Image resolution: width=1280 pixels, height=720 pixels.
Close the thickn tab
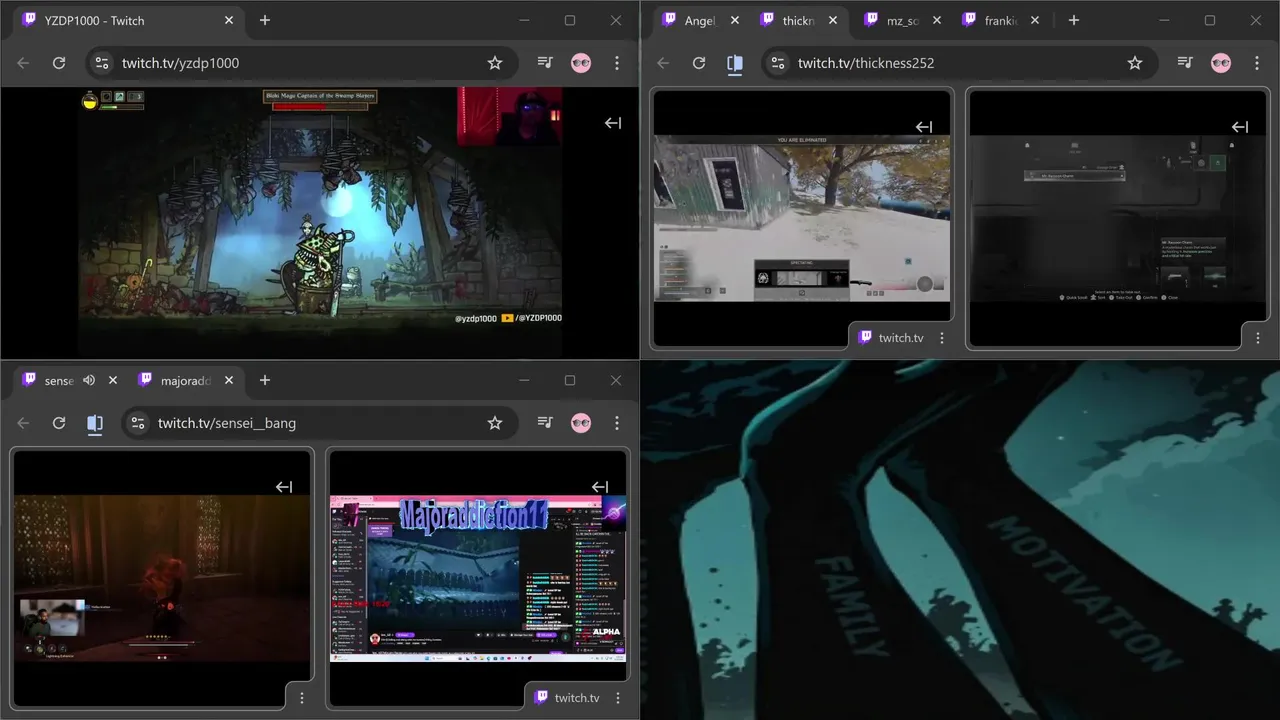coord(833,20)
